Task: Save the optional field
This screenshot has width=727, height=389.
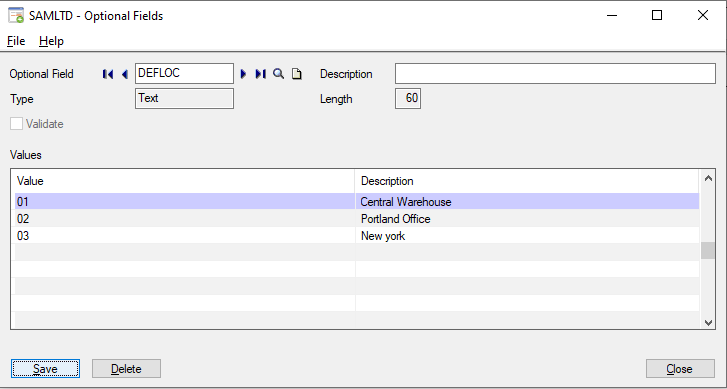Action: (x=45, y=369)
